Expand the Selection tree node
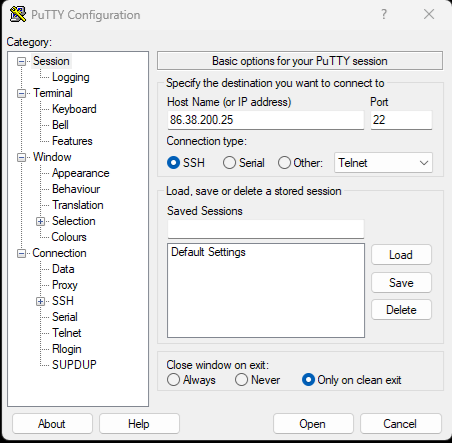Viewport: 452px width, 443px height. pyautogui.click(x=40, y=221)
